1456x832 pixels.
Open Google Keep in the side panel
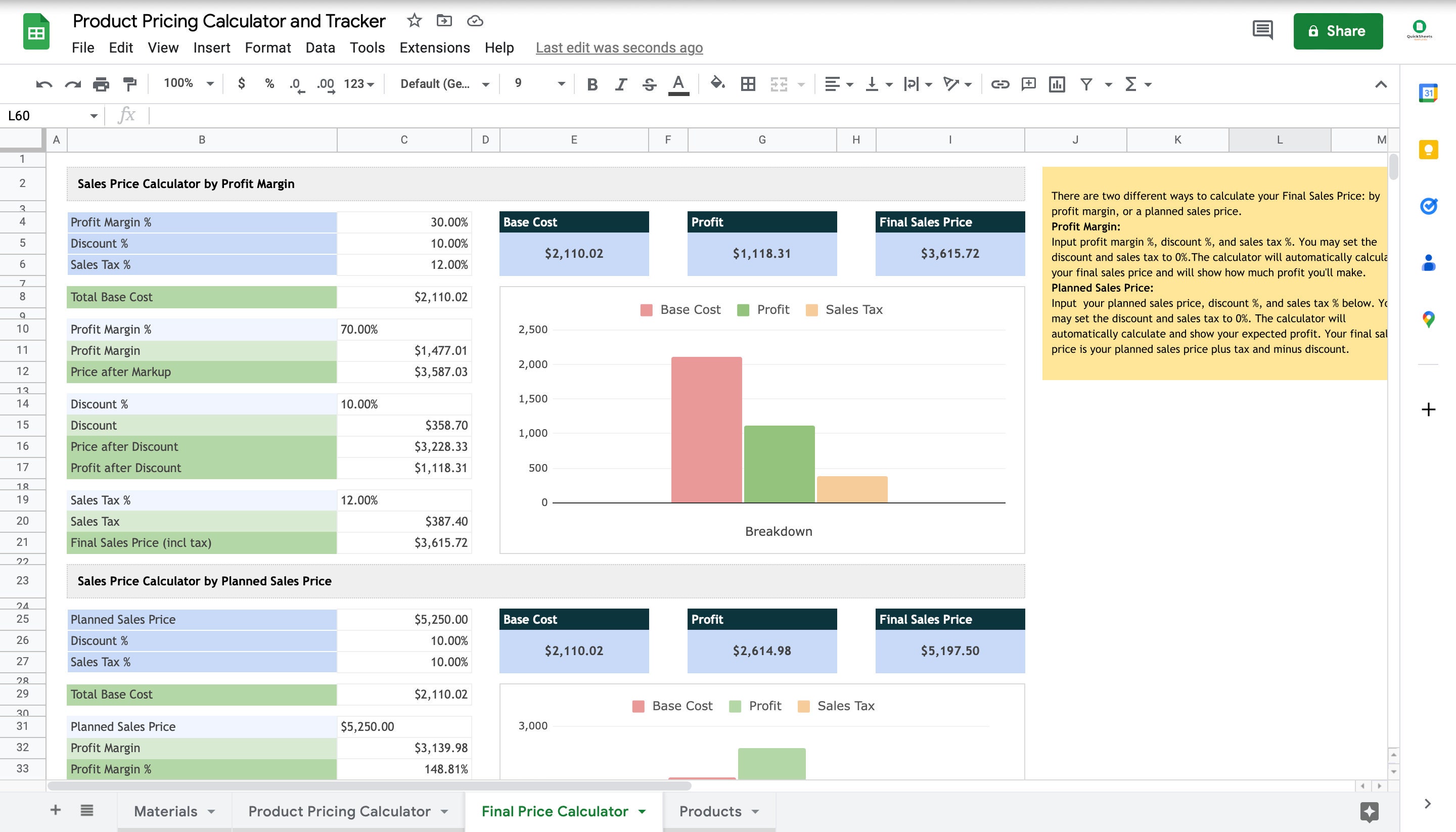click(x=1428, y=150)
